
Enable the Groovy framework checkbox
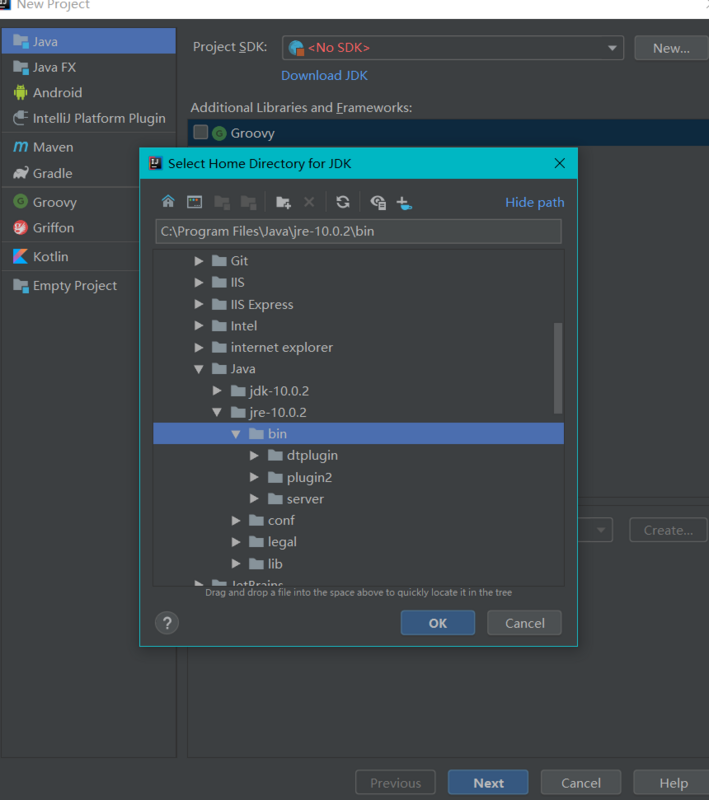200,133
